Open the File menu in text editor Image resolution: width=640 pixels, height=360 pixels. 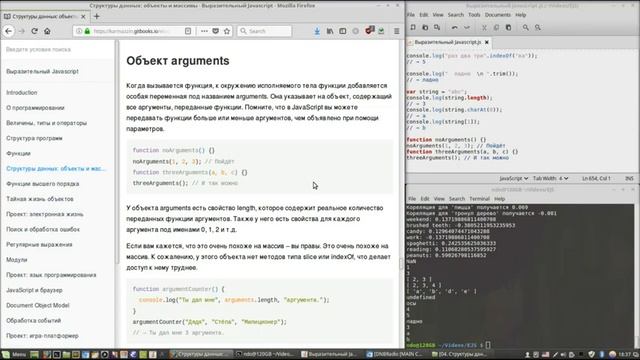tap(411, 15)
